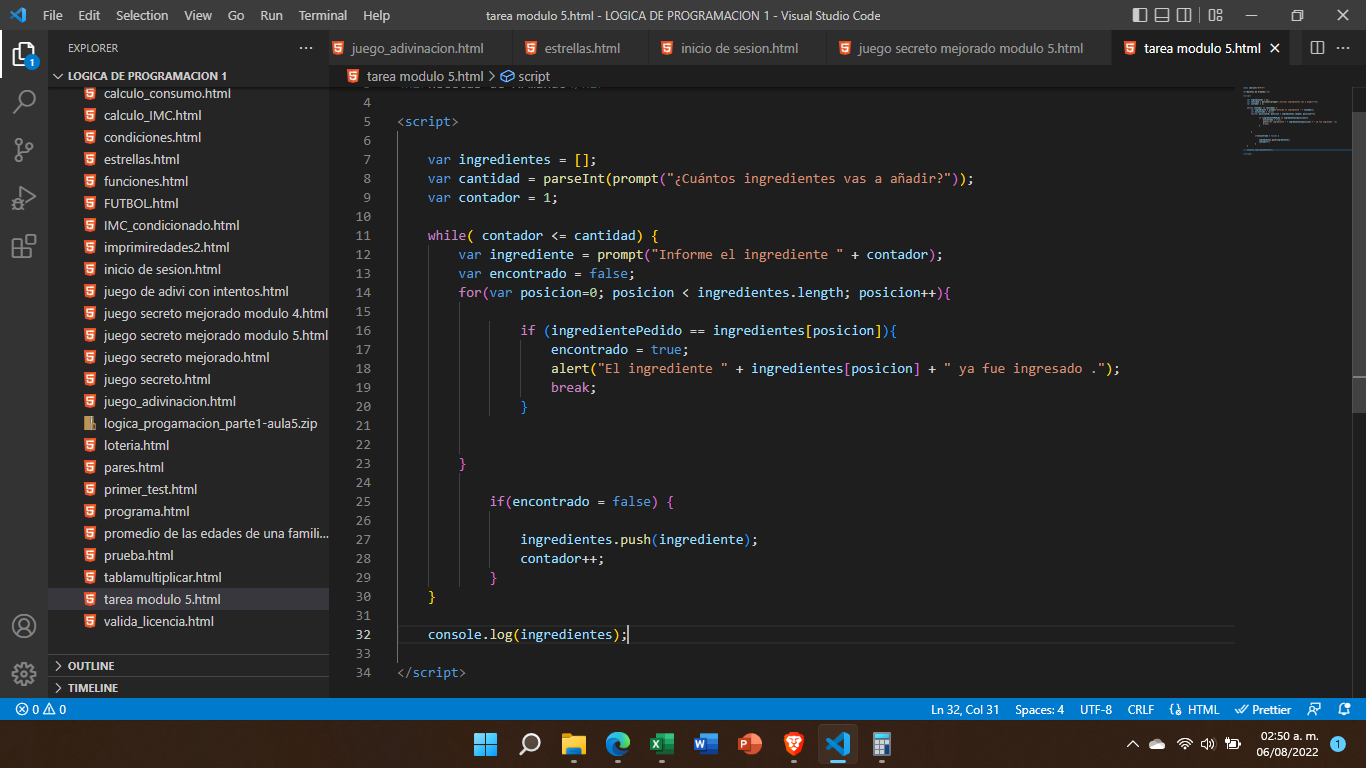The width and height of the screenshot is (1366, 768).
Task: Open calculo_consumo.html in explorer
Action: [167, 94]
